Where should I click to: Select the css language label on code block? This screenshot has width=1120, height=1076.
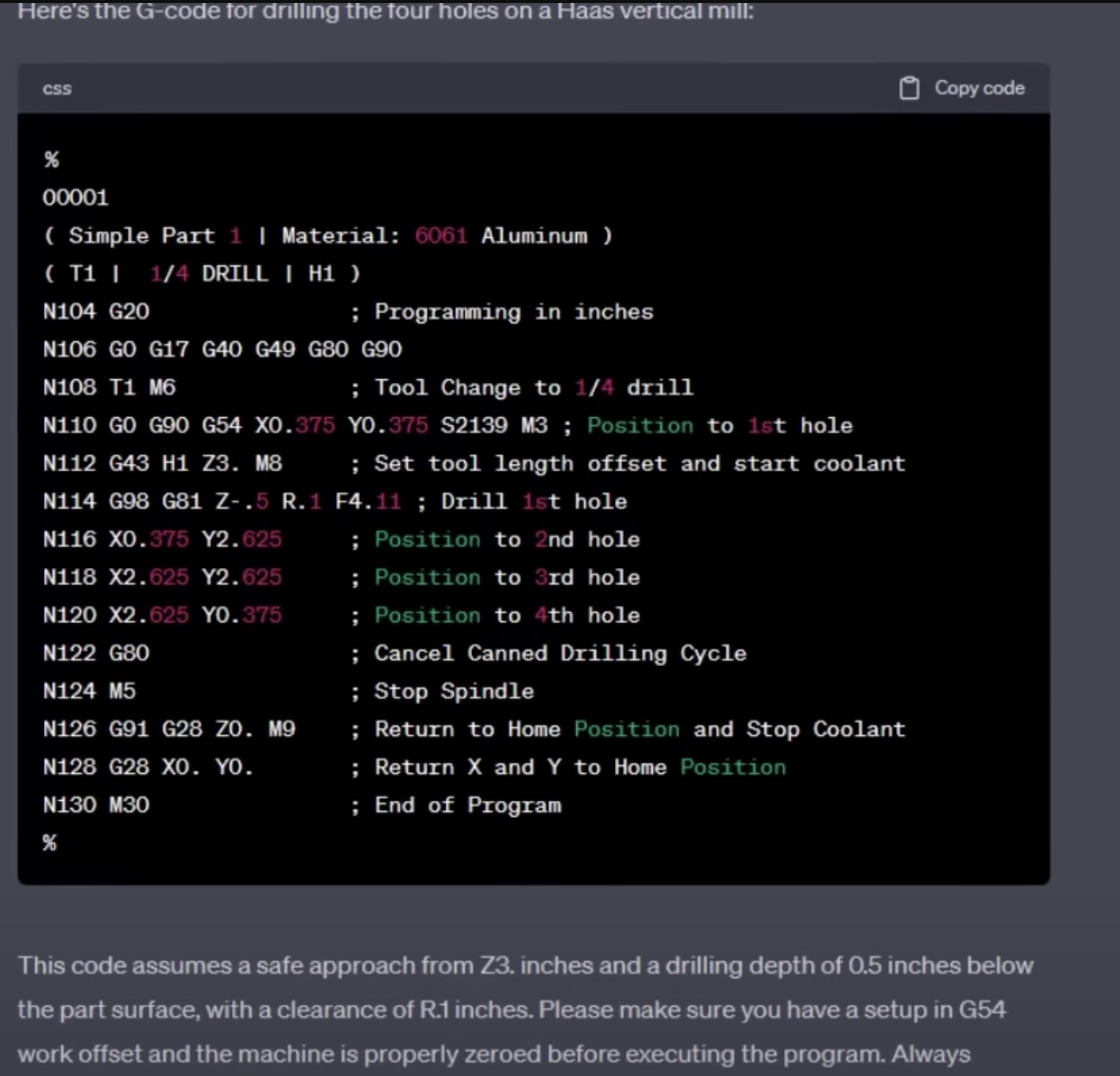pos(56,89)
